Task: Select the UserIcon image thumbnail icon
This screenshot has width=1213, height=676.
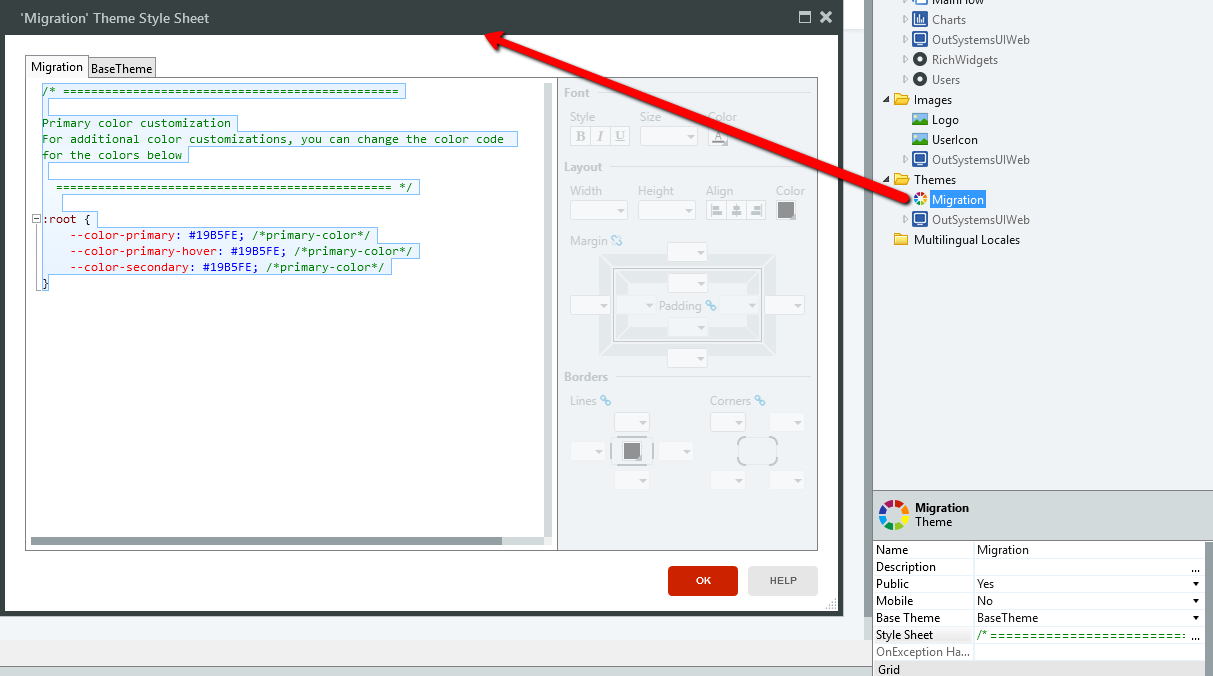Action: [x=921, y=139]
